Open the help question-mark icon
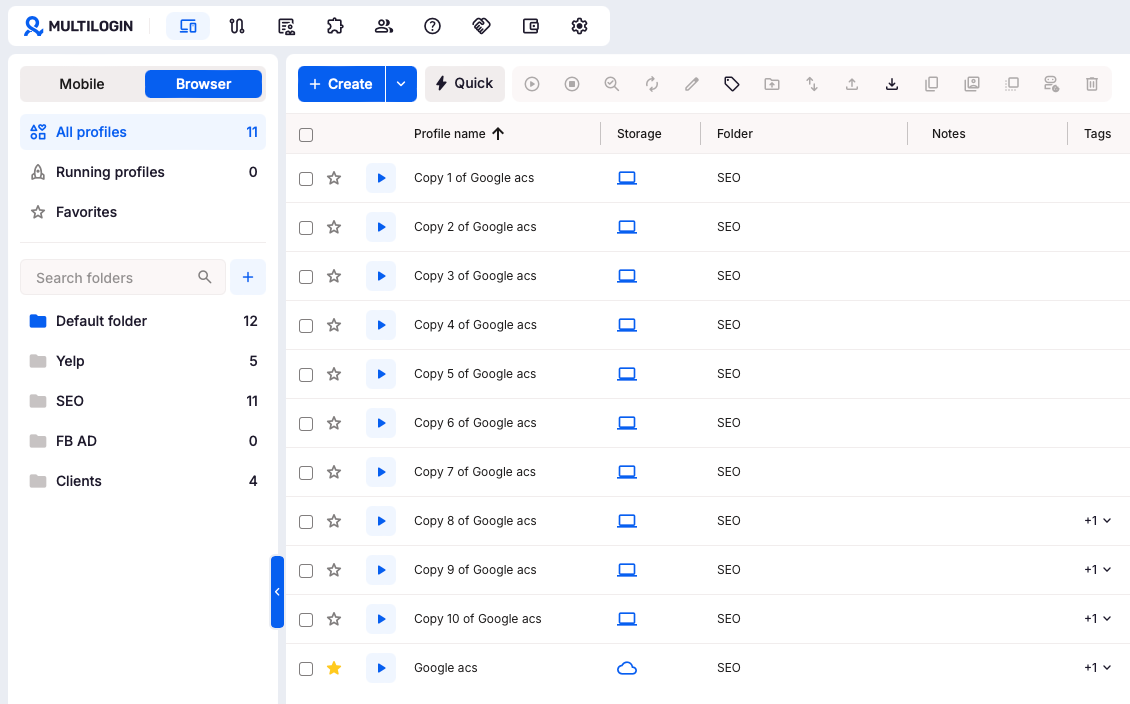The height and width of the screenshot is (704, 1130). pos(432,26)
